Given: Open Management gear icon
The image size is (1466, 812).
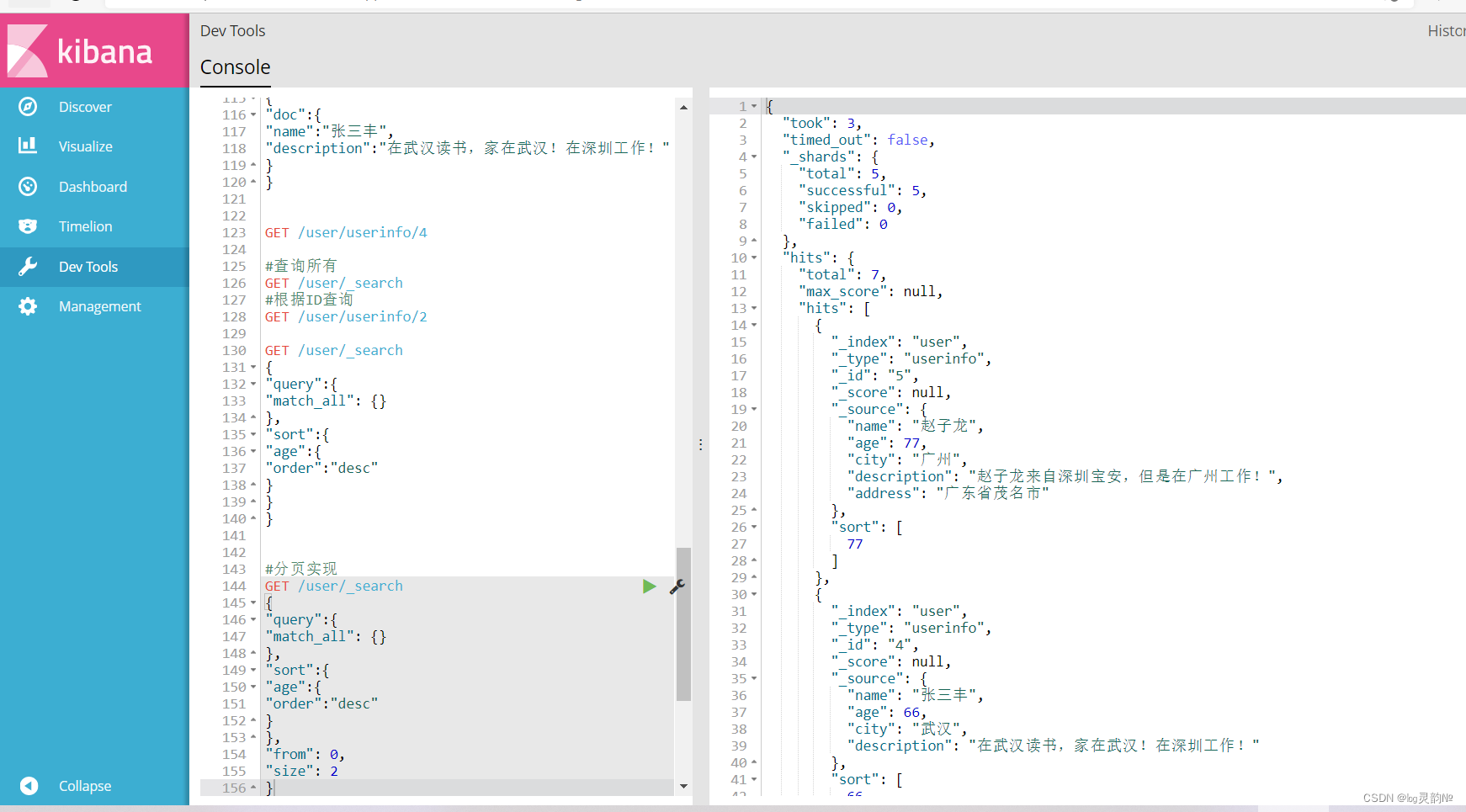Looking at the screenshot, I should coord(28,306).
